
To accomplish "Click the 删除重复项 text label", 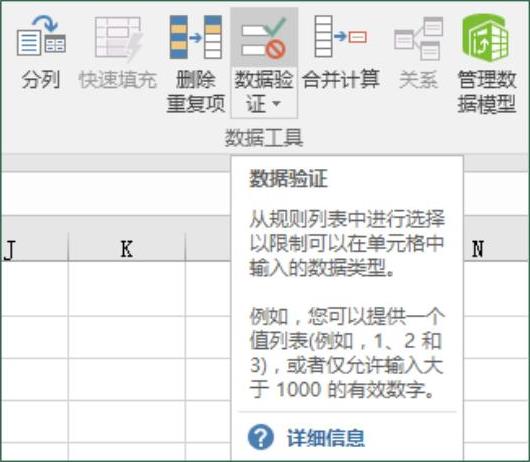I will click(x=196, y=91).
